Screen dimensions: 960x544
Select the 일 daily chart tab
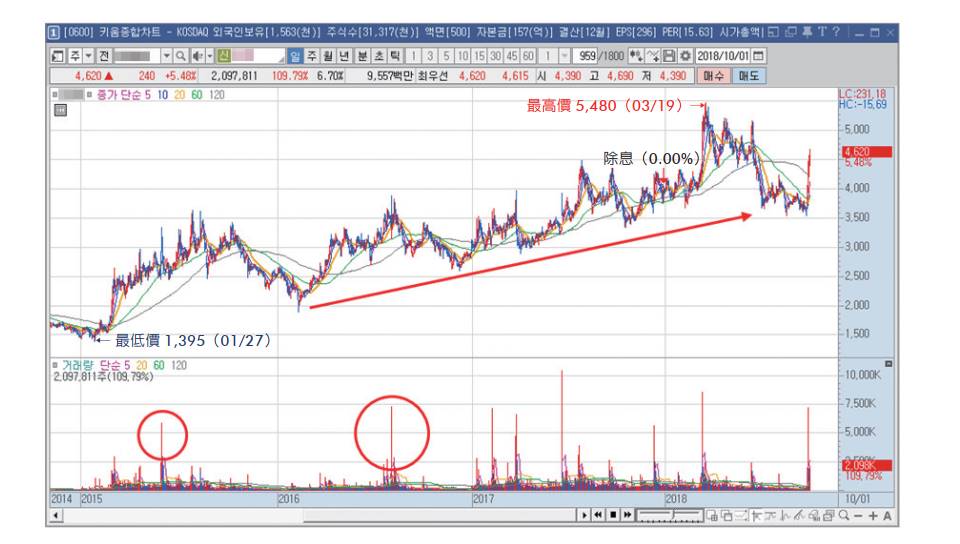click(x=295, y=56)
